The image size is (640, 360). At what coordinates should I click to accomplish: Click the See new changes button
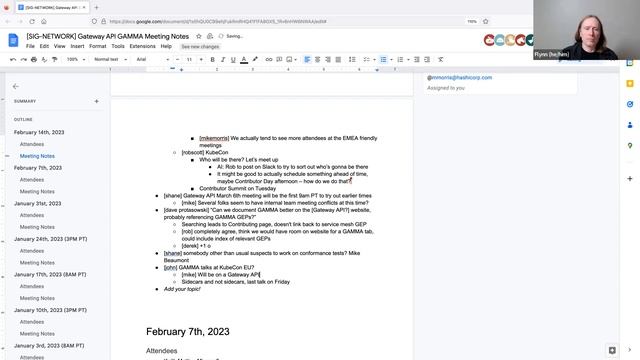(x=200, y=47)
